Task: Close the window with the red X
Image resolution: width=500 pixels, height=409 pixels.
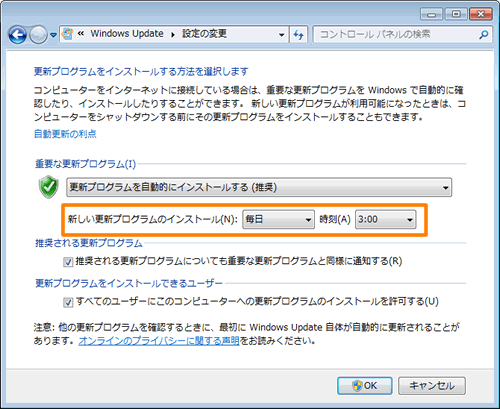Action: 481,14
